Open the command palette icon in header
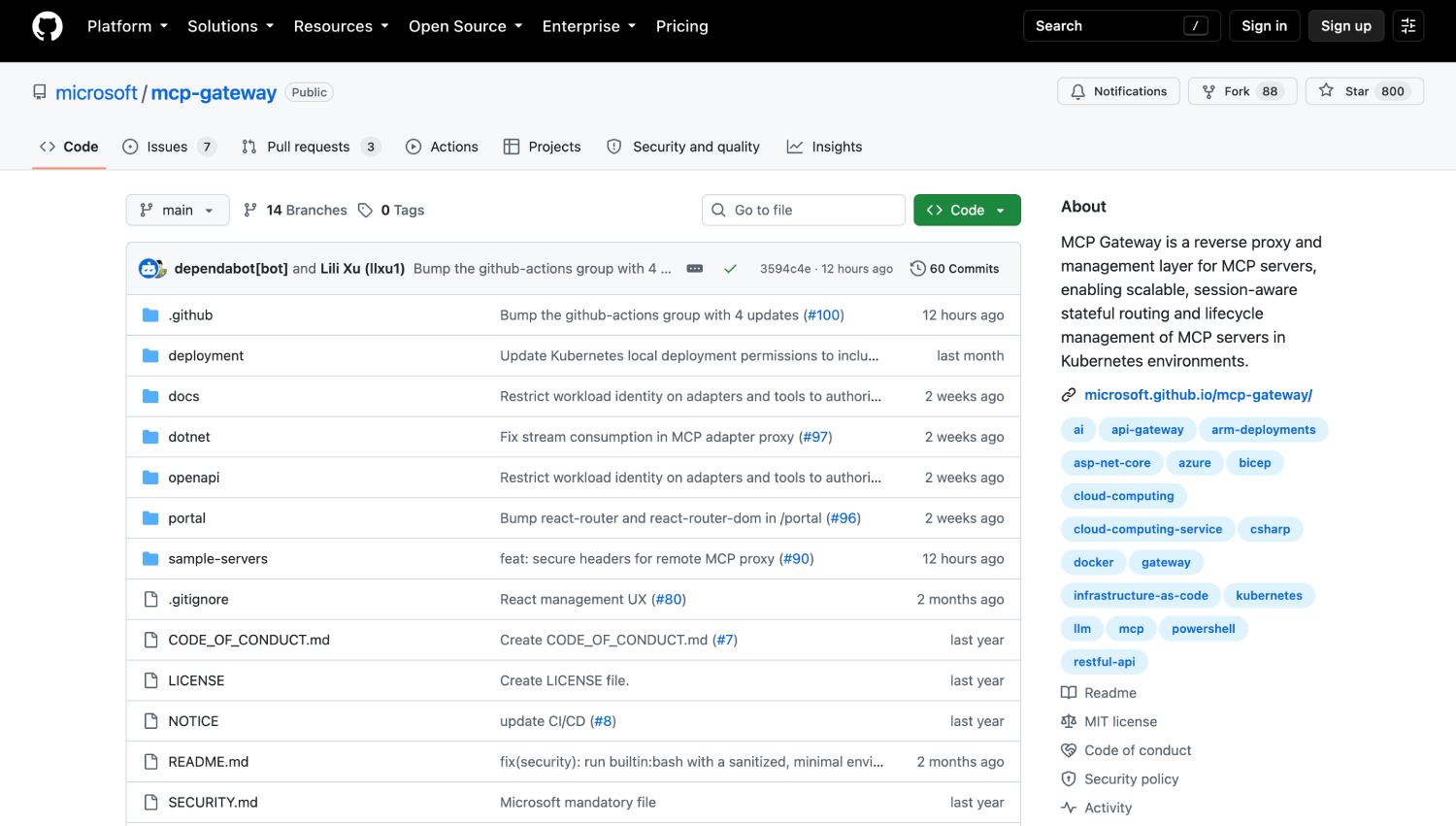Viewport: 1456px width, 826px height. [x=1407, y=26]
